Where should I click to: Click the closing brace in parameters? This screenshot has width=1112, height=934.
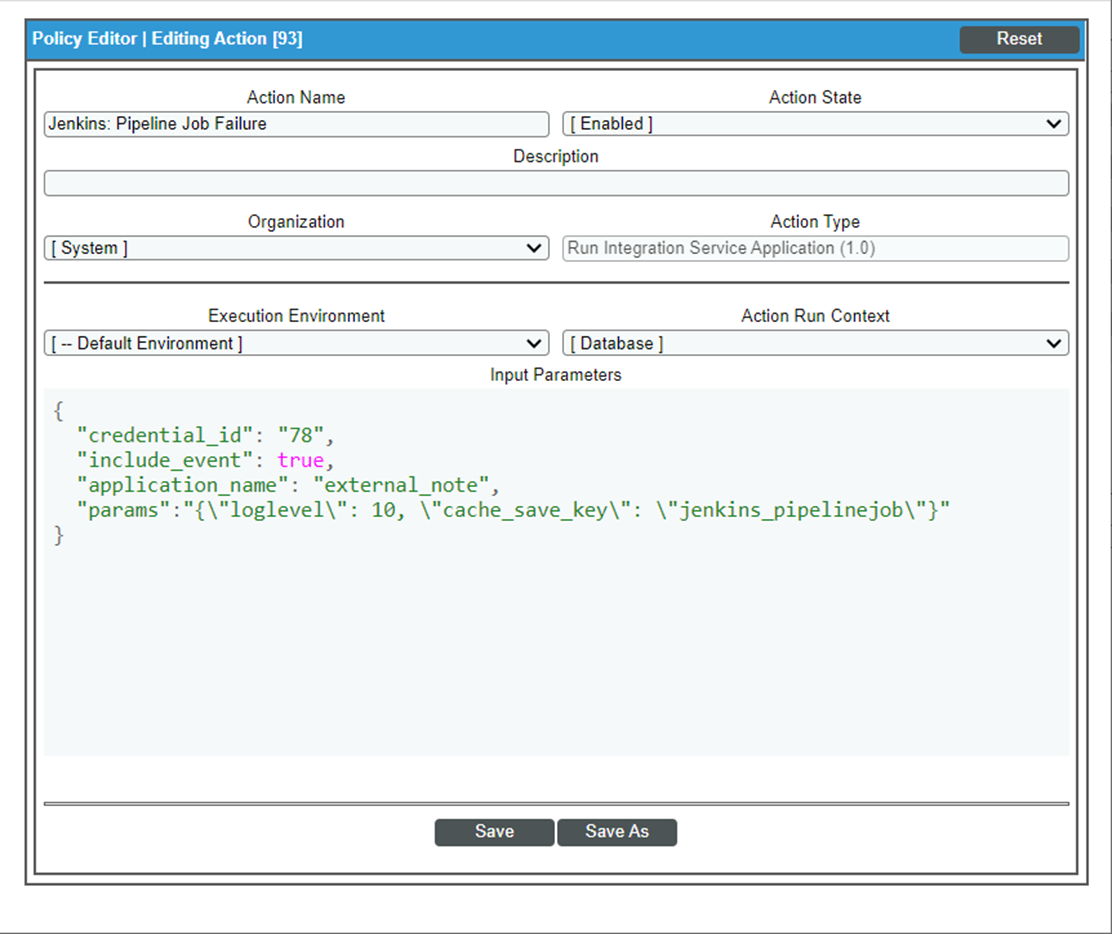[x=59, y=535]
